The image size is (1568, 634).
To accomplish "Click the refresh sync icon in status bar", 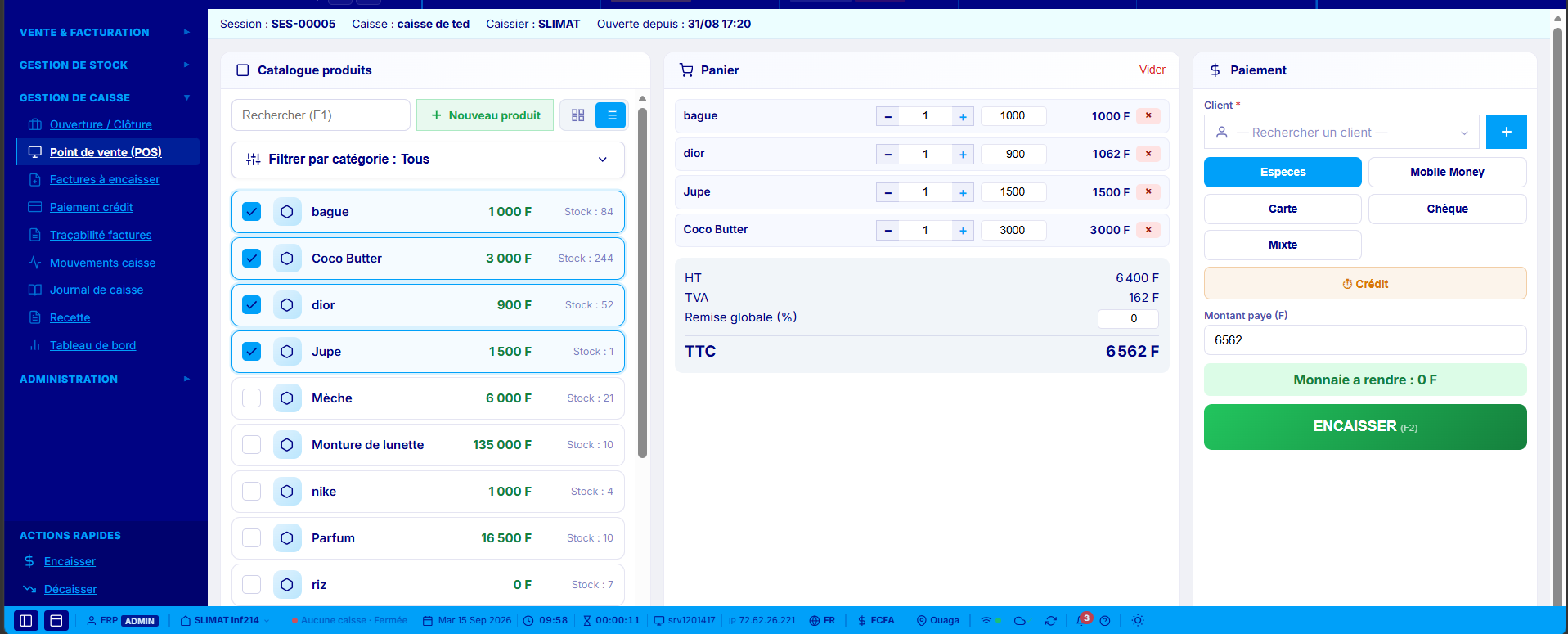I will [1051, 621].
